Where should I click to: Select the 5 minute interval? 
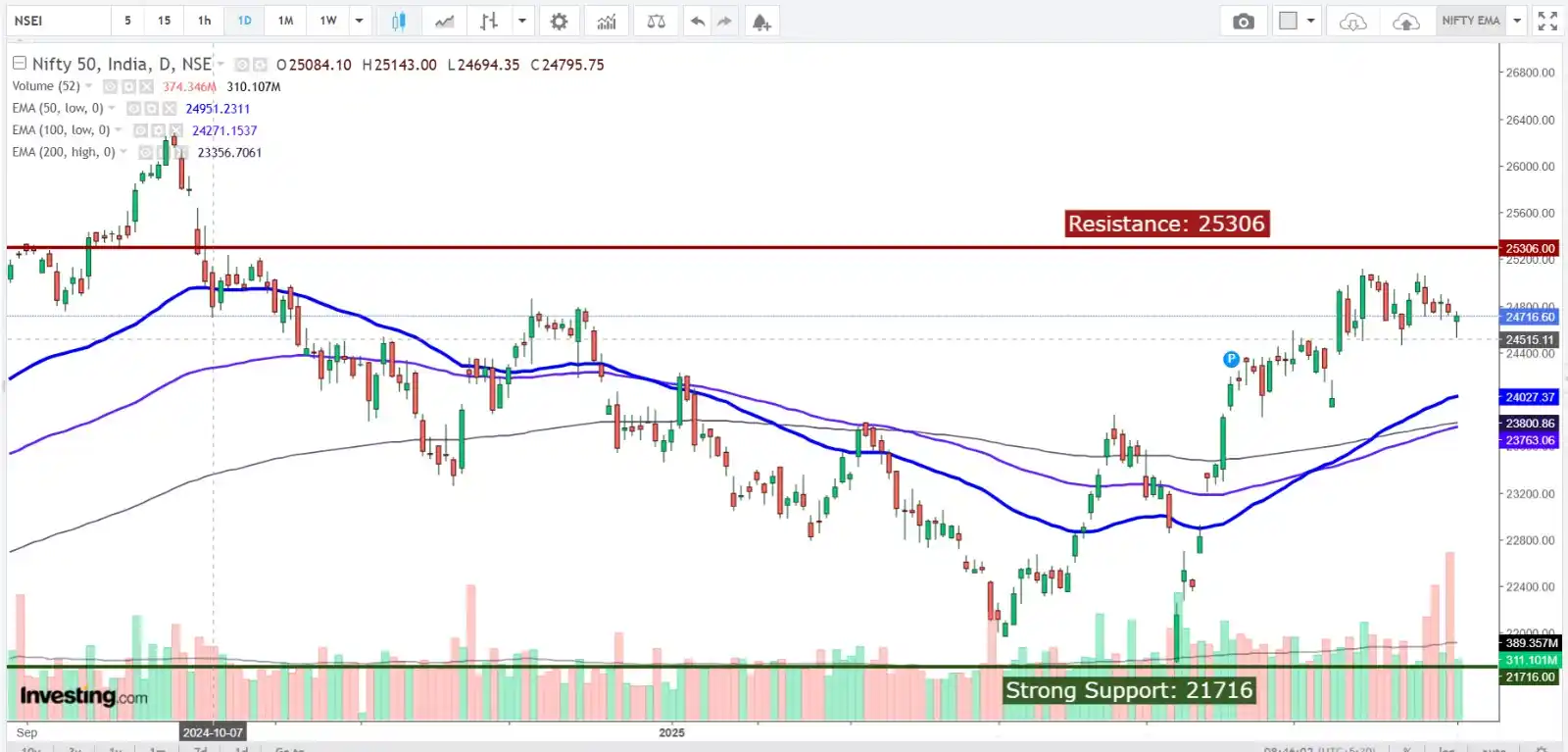click(x=127, y=21)
